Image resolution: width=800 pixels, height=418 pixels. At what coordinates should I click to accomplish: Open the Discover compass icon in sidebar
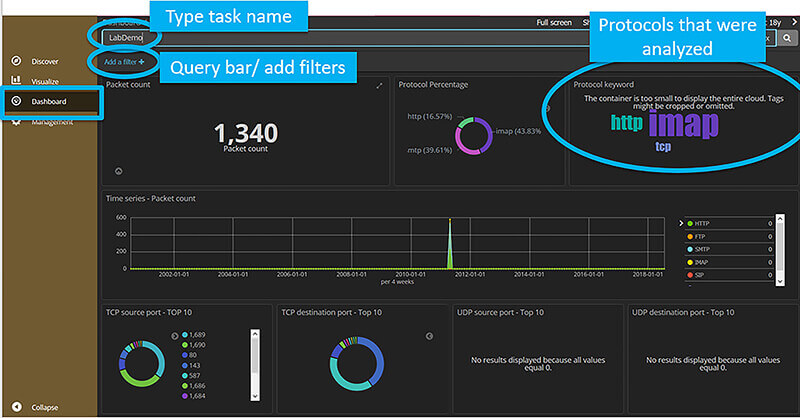pos(16,61)
